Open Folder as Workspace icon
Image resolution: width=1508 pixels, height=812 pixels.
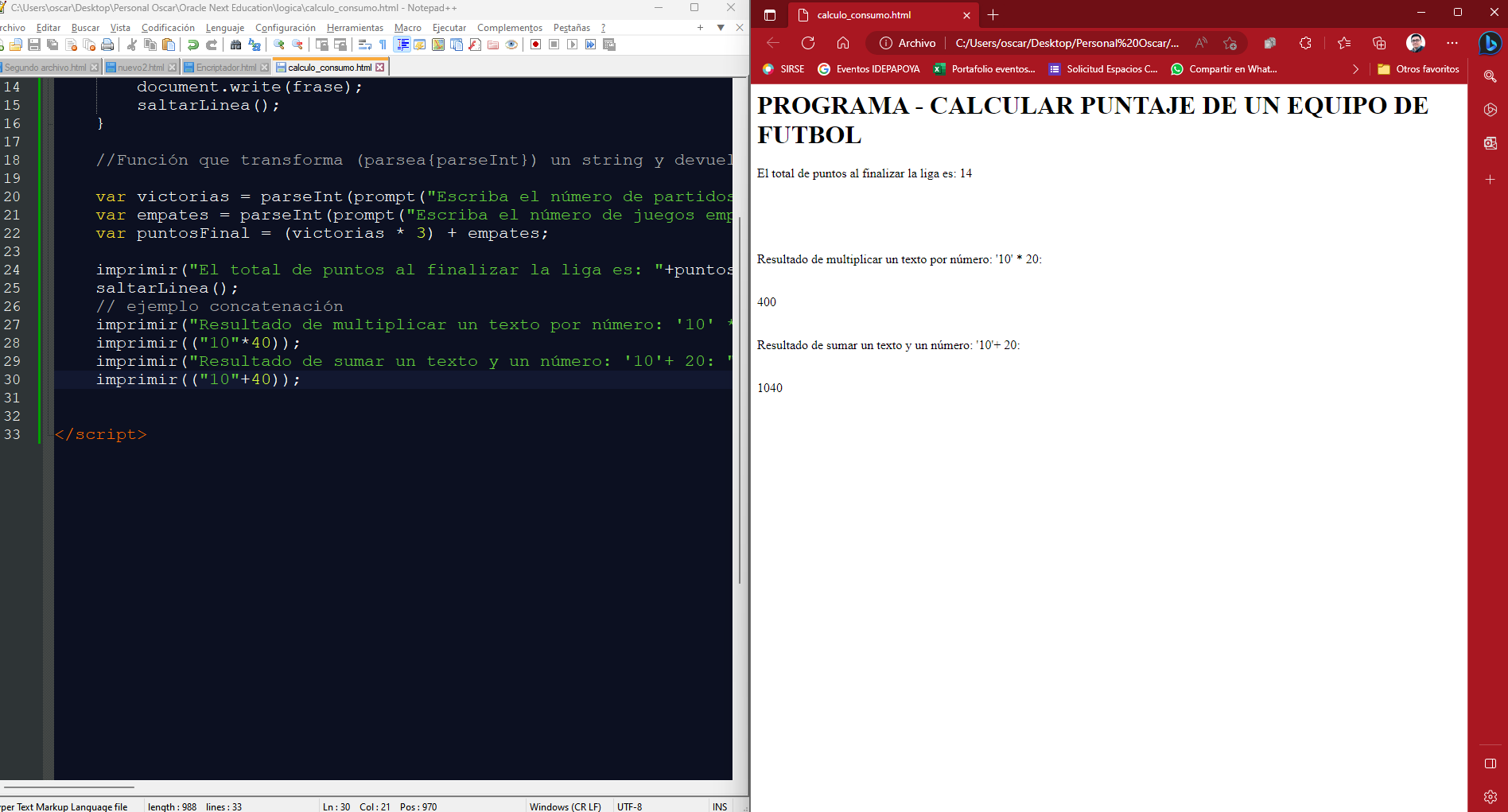(x=493, y=45)
